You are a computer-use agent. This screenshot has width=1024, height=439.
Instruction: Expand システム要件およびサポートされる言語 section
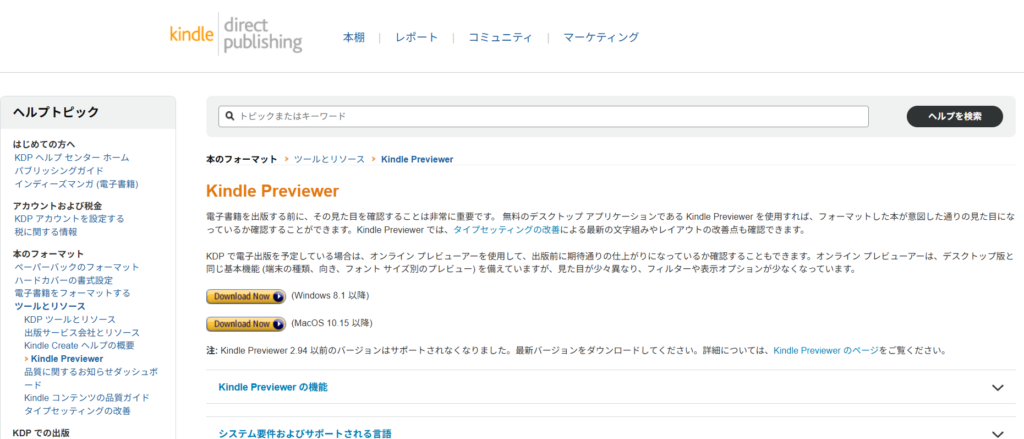click(x=305, y=433)
